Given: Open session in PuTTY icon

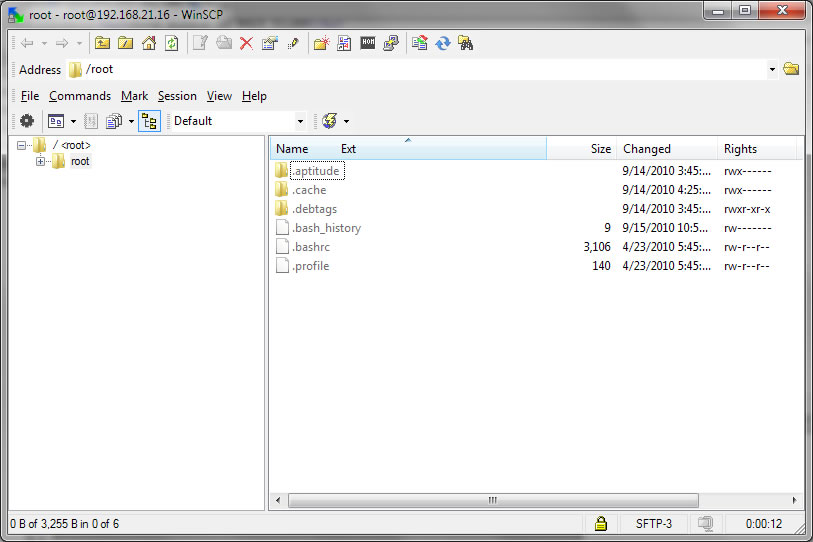Looking at the screenshot, I should pyautogui.click(x=391, y=43).
